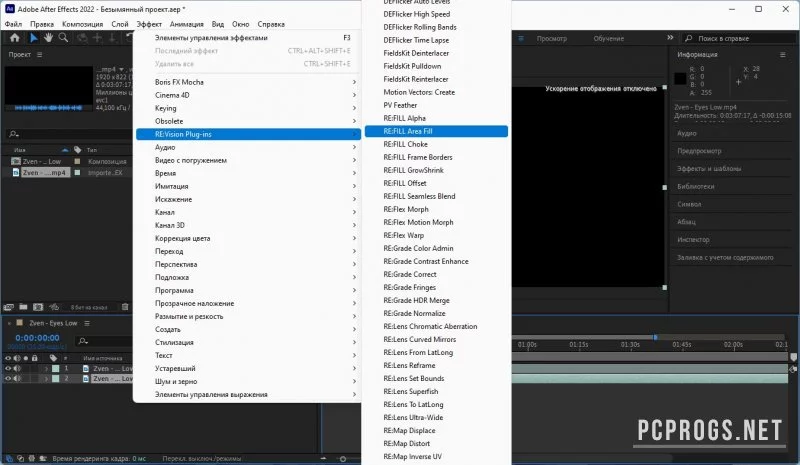Screen dimensions: 800x465
Task: Open the Размытие и резкость submenu
Action: click(248, 316)
